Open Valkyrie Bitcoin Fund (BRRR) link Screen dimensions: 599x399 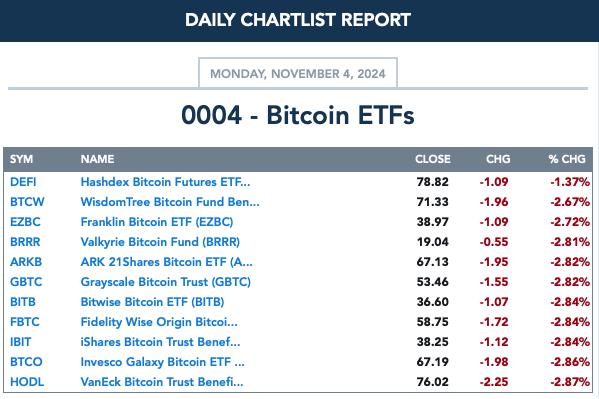pyautogui.click(x=160, y=242)
